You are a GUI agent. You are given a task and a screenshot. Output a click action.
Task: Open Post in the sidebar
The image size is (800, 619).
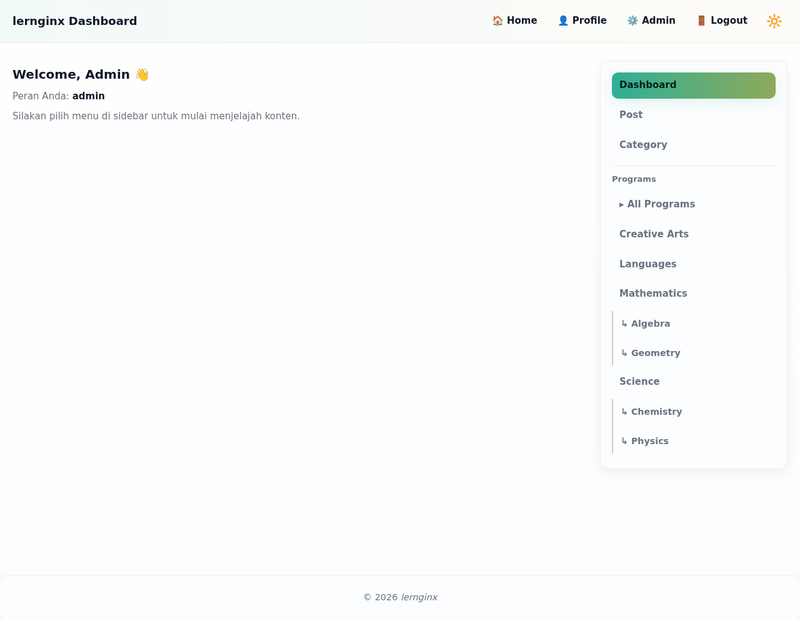coord(693,115)
